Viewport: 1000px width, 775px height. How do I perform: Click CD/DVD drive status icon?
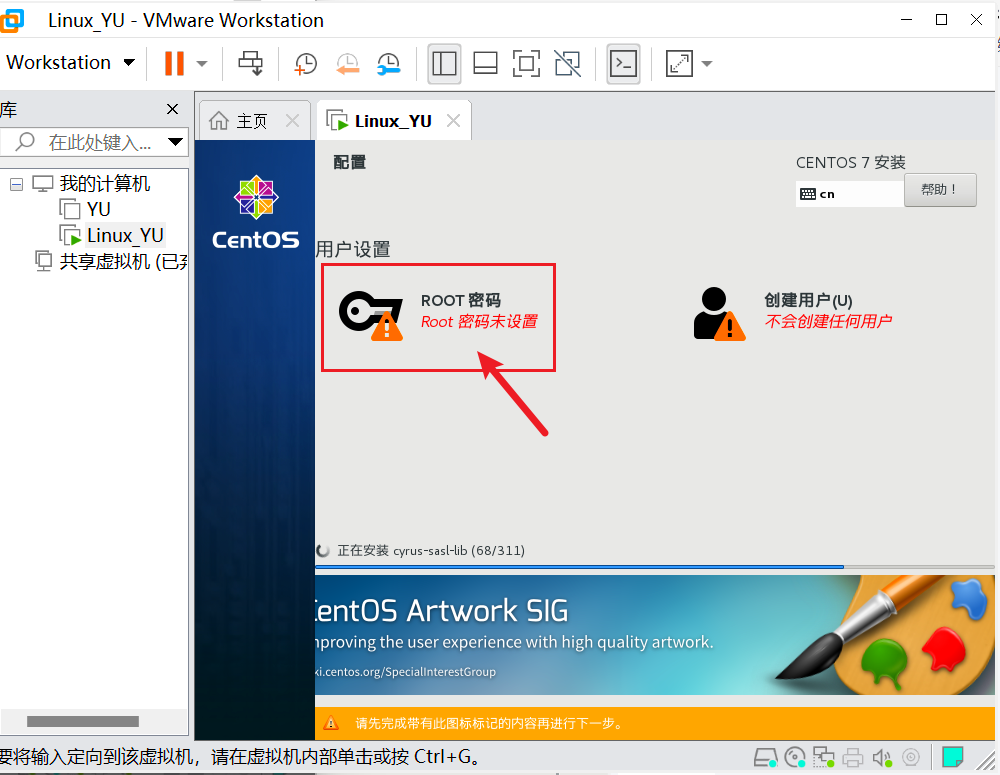795,758
